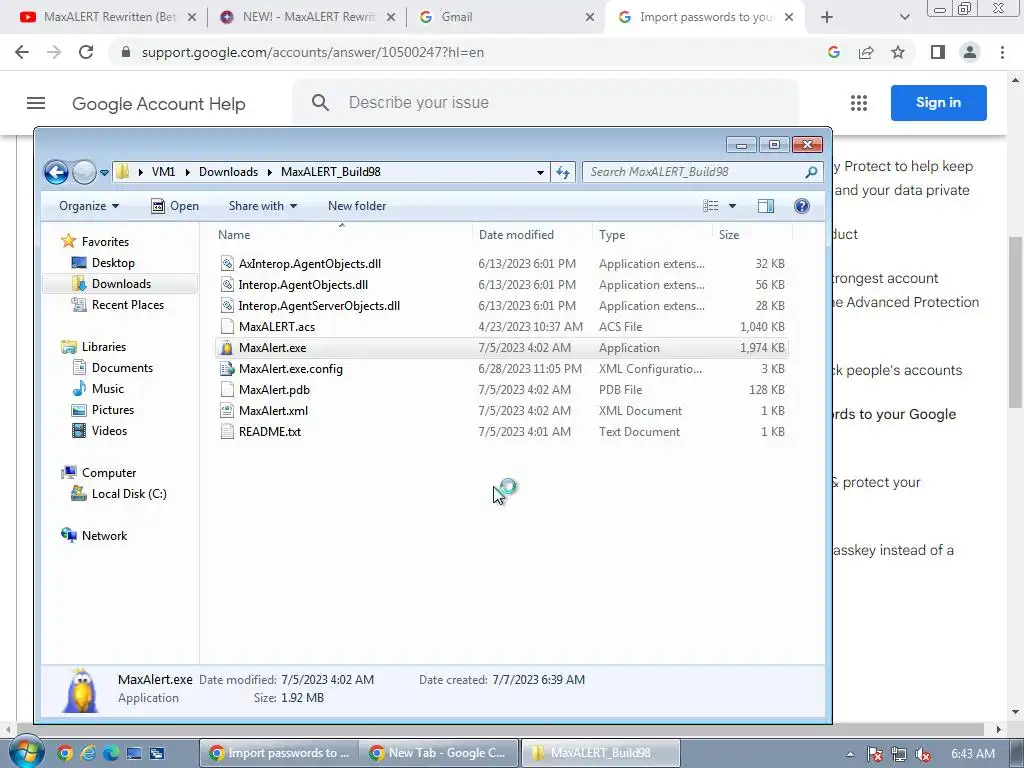Click the refresh button next to address bar in Explorer
1024x768 pixels.
(x=562, y=172)
